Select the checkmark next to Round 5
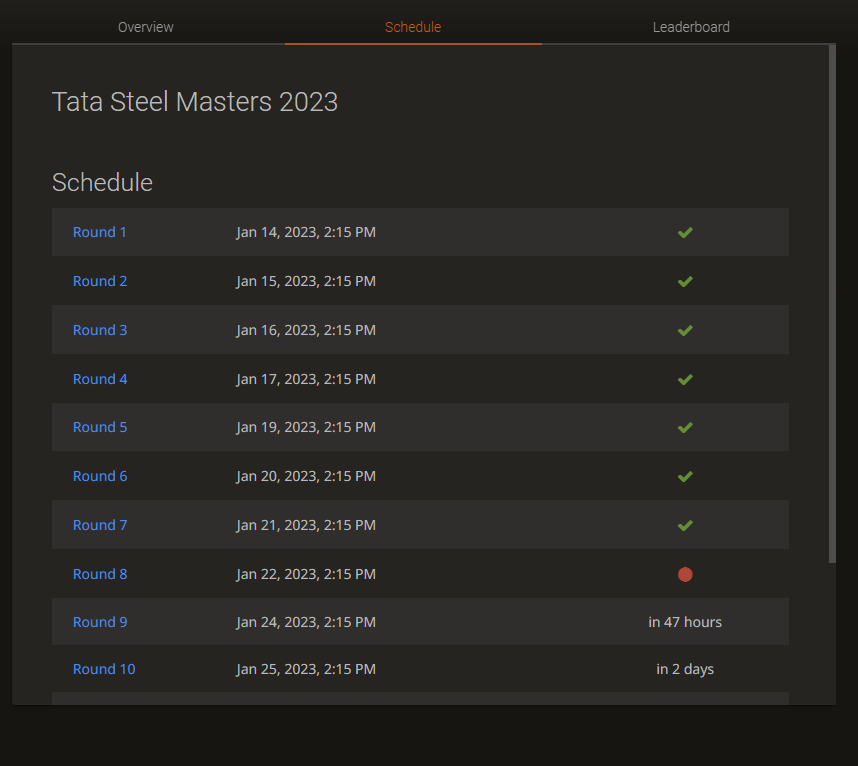This screenshot has height=766, width=858. tap(685, 427)
